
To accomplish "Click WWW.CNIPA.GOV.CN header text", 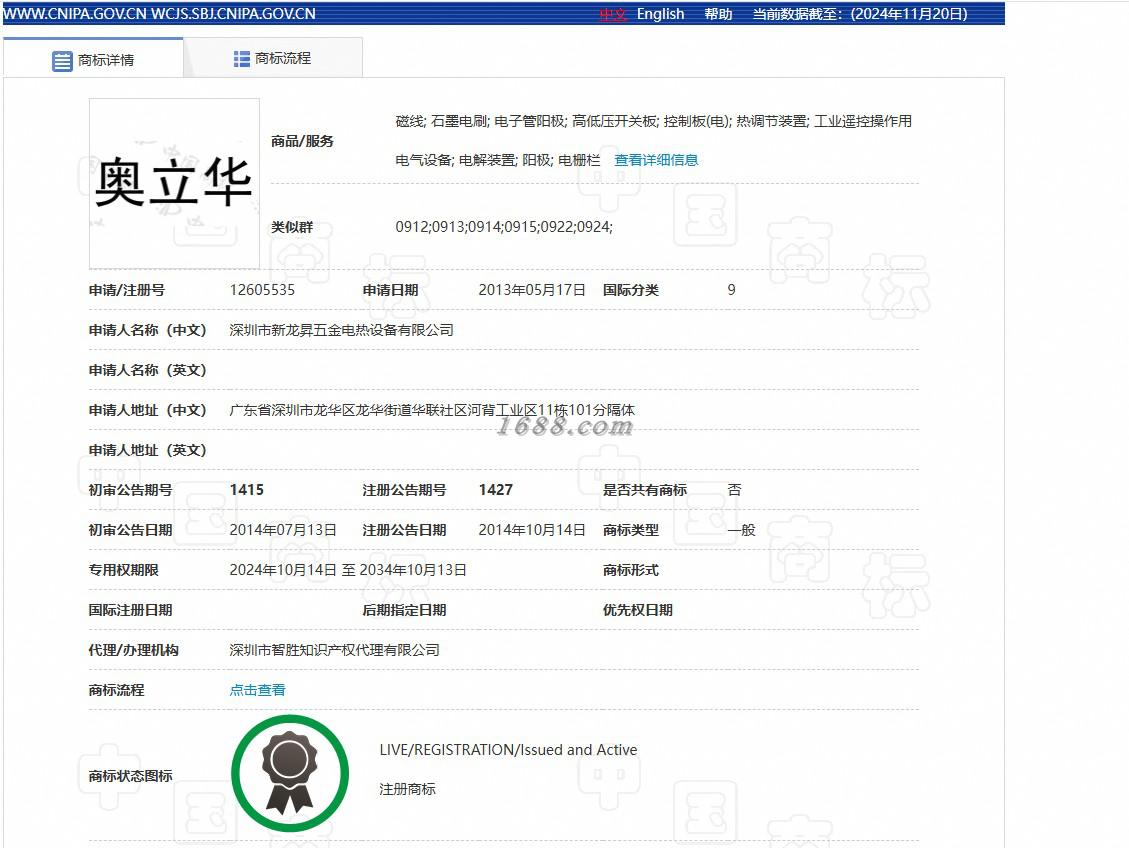I will (x=76, y=14).
